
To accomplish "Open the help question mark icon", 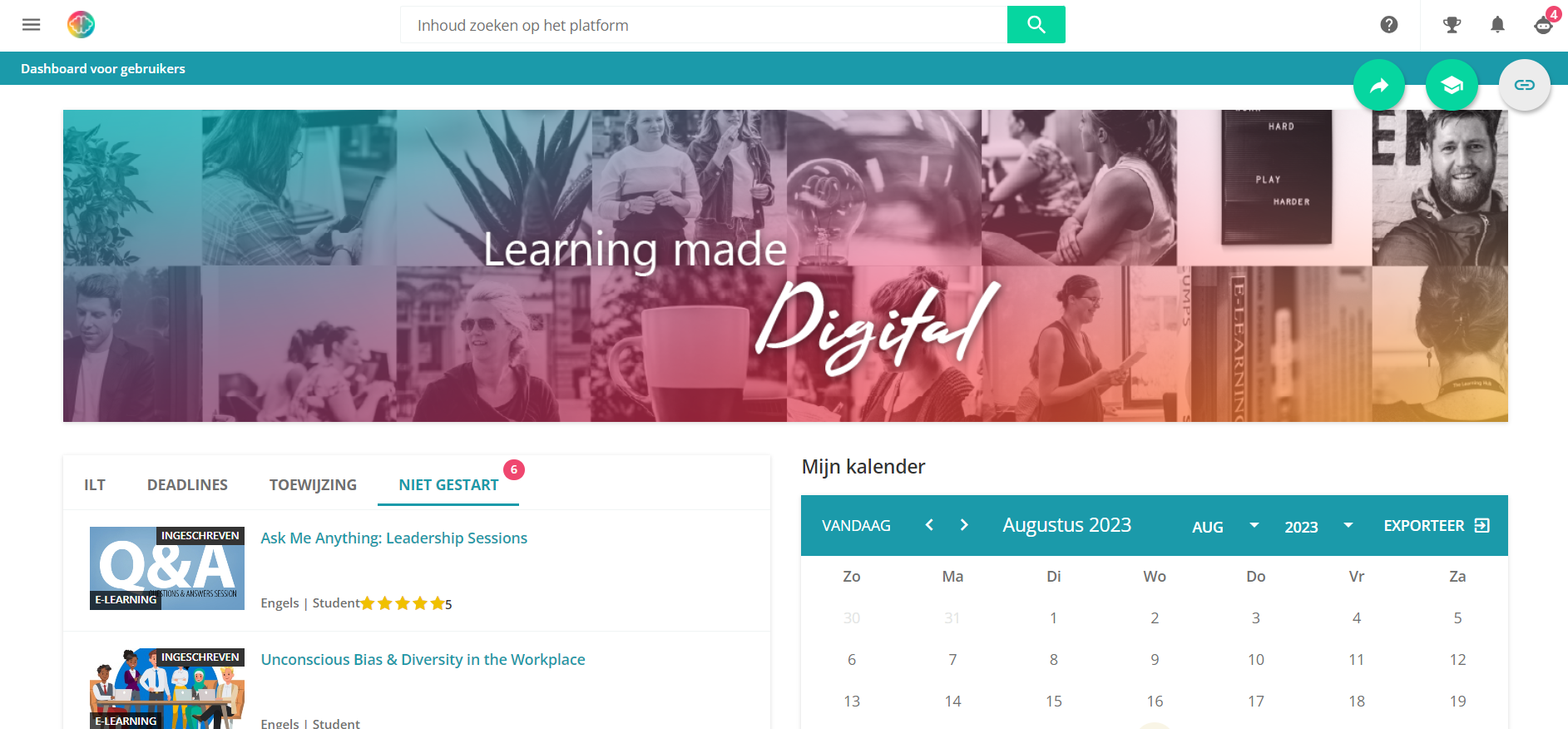I will [x=1388, y=25].
